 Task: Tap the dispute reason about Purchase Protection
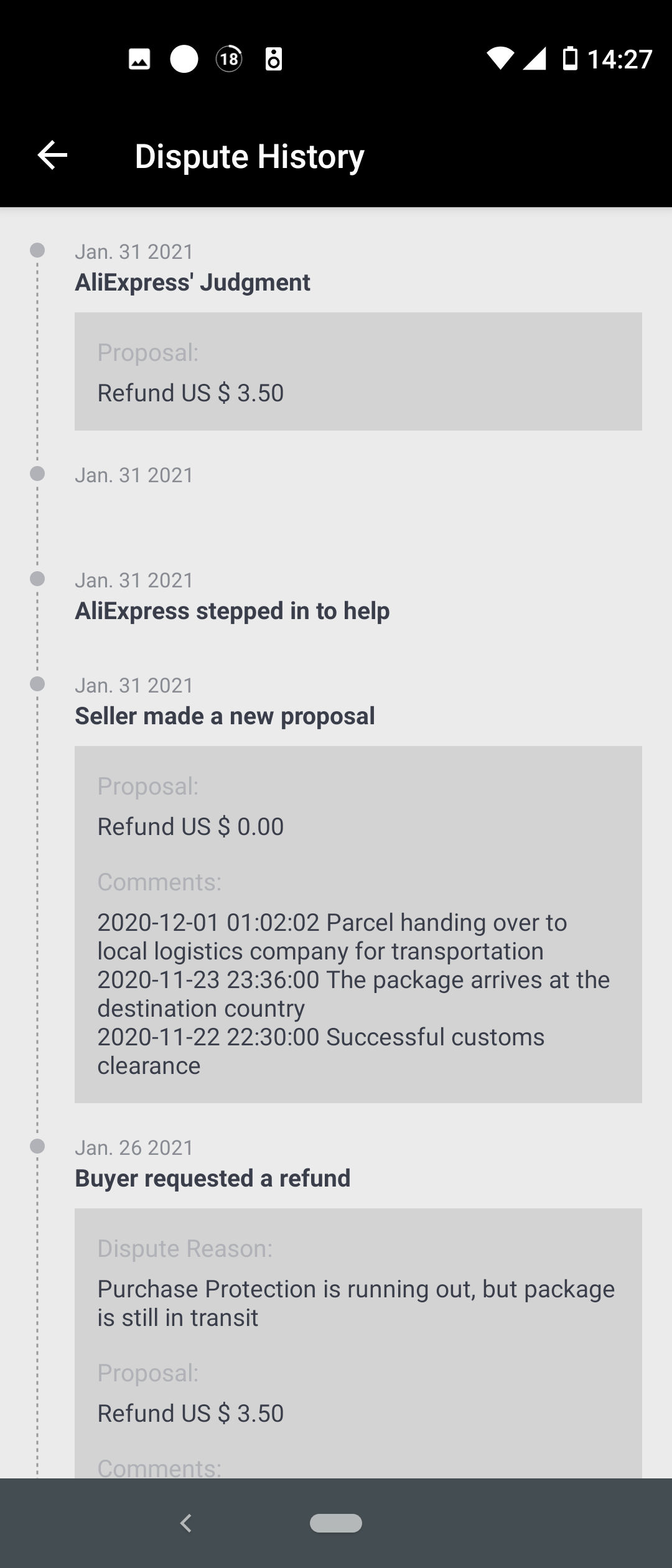[355, 1303]
